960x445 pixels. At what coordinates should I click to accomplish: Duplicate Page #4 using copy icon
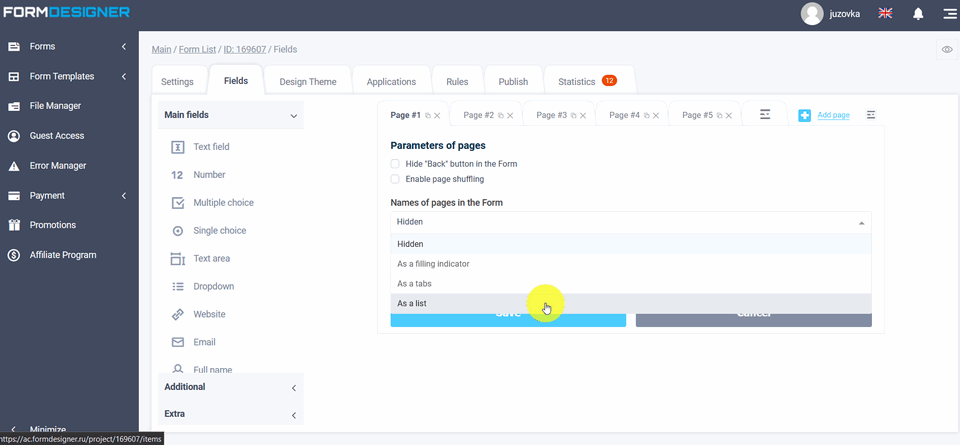click(x=647, y=115)
